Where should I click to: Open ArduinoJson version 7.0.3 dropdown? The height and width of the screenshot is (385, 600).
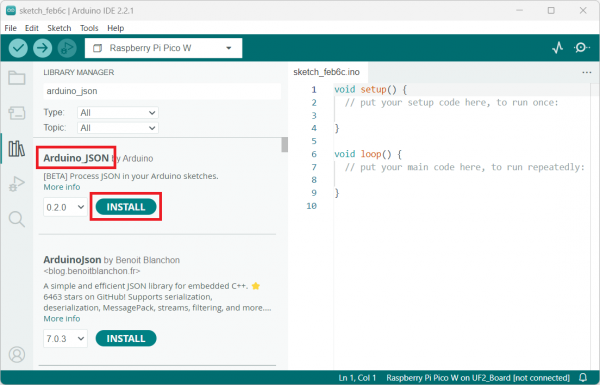point(65,339)
